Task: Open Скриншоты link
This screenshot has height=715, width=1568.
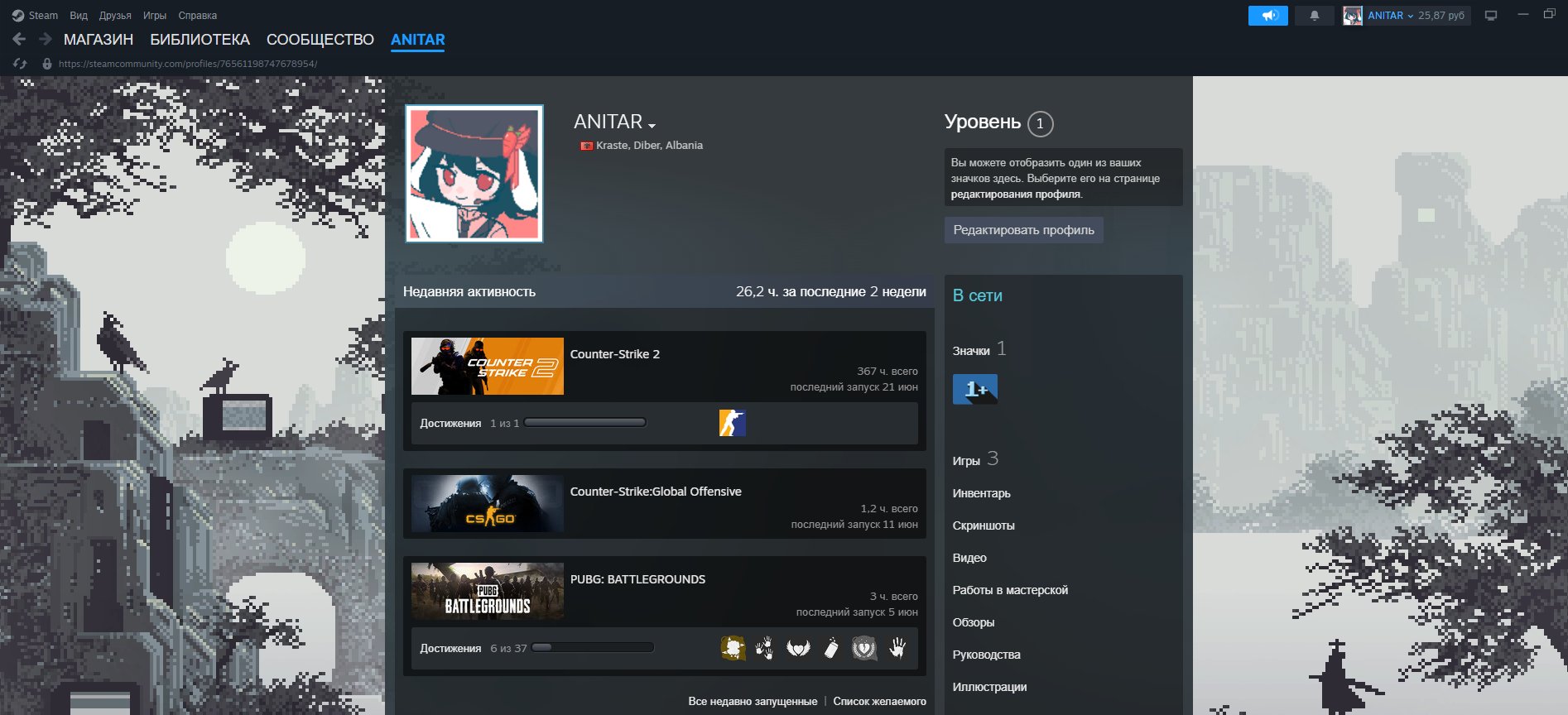Action: tap(984, 525)
